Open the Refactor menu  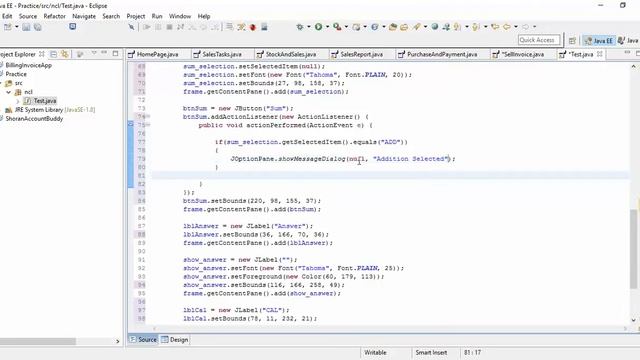(55, 16)
